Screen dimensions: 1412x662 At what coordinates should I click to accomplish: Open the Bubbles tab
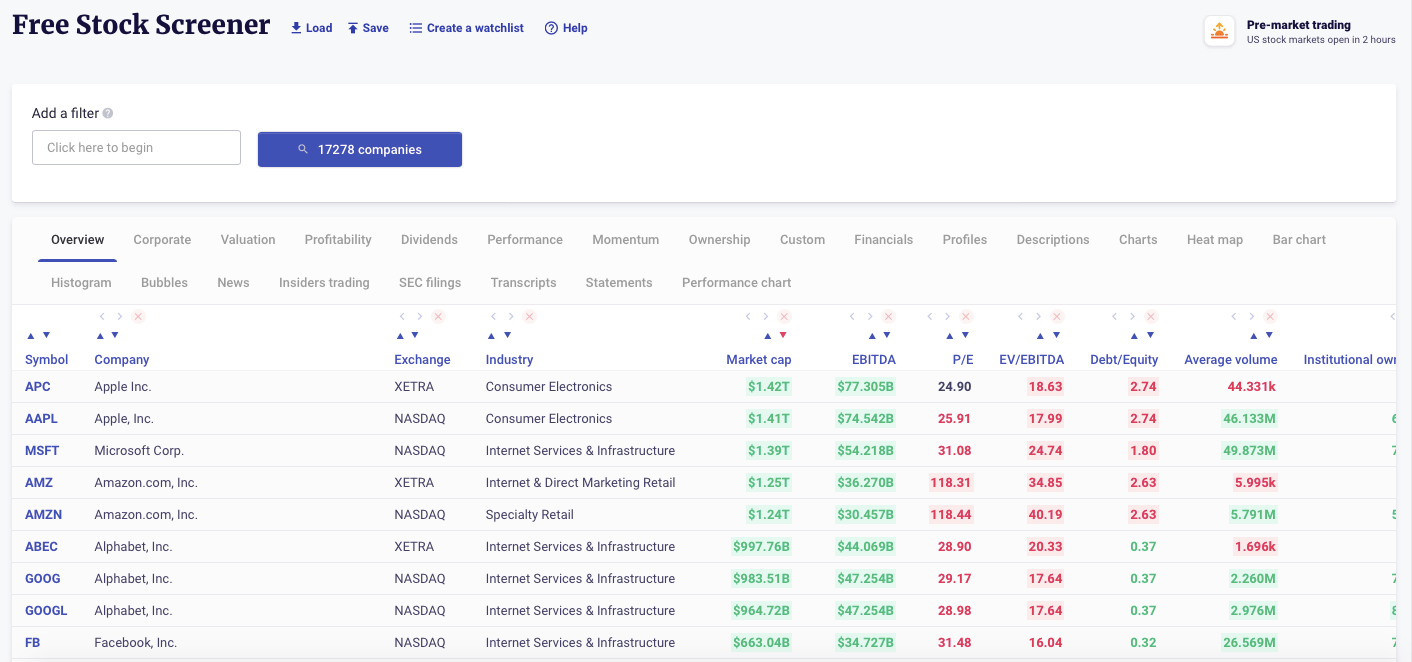pyautogui.click(x=165, y=283)
